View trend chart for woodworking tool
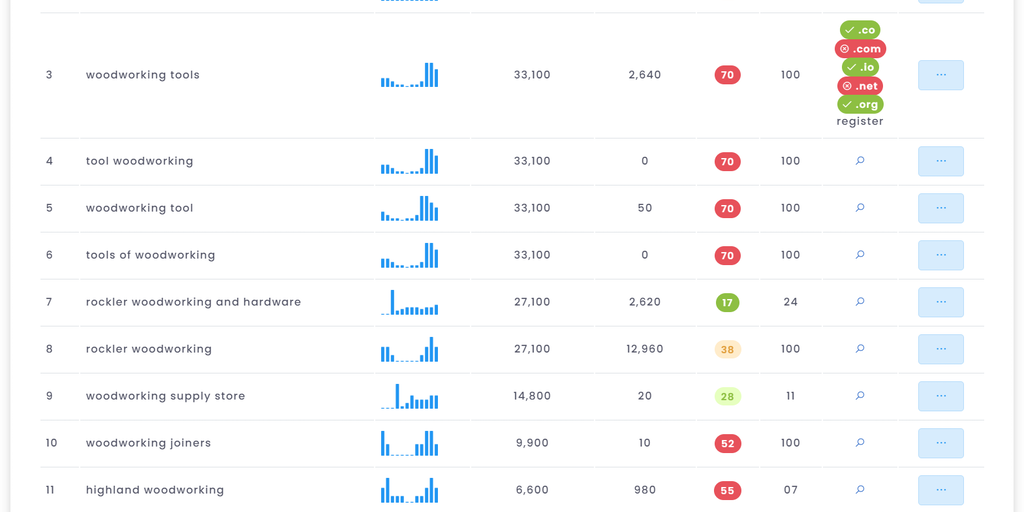This screenshot has width=1024, height=512. [409, 208]
